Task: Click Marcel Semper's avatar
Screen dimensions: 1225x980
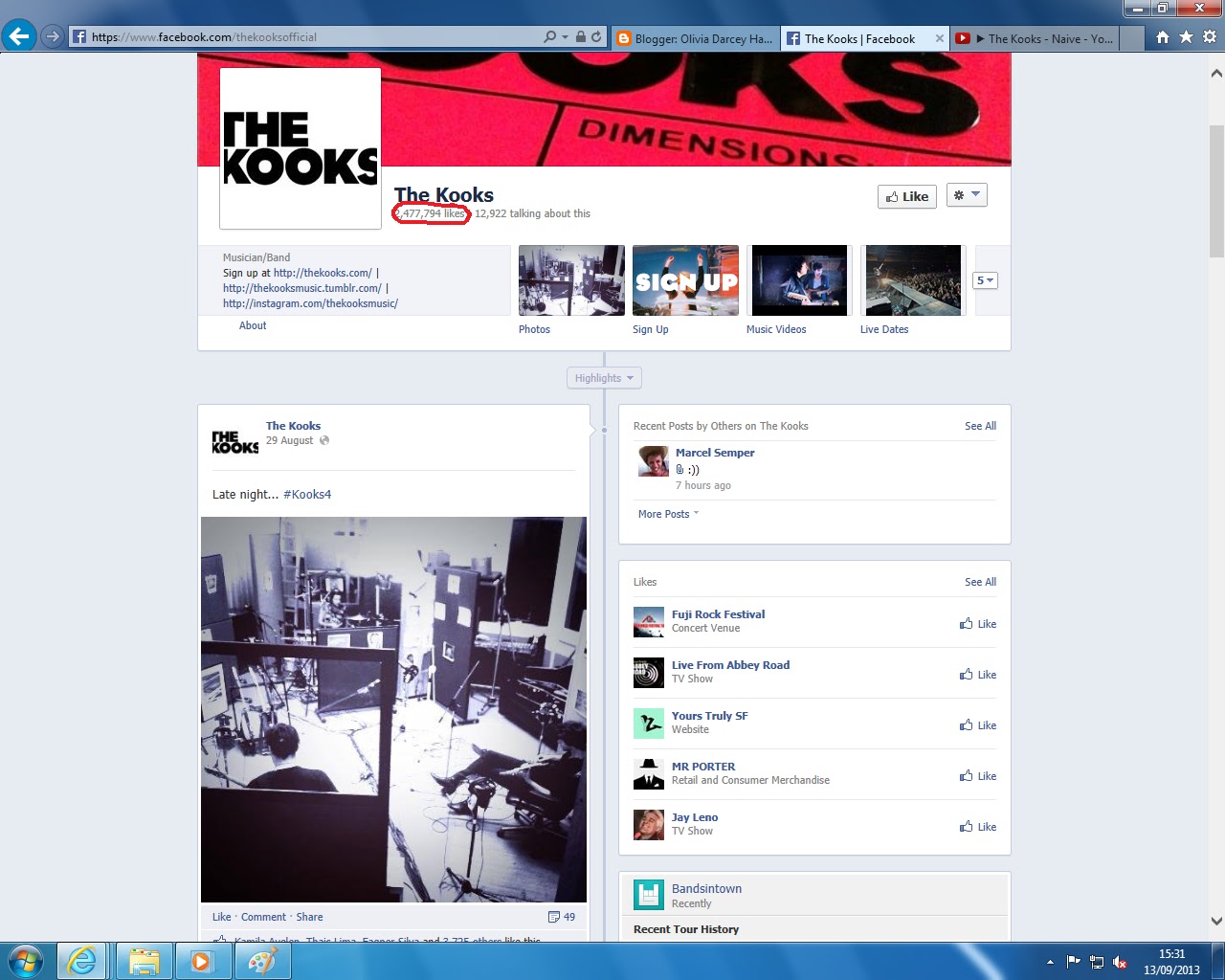Action: [653, 461]
